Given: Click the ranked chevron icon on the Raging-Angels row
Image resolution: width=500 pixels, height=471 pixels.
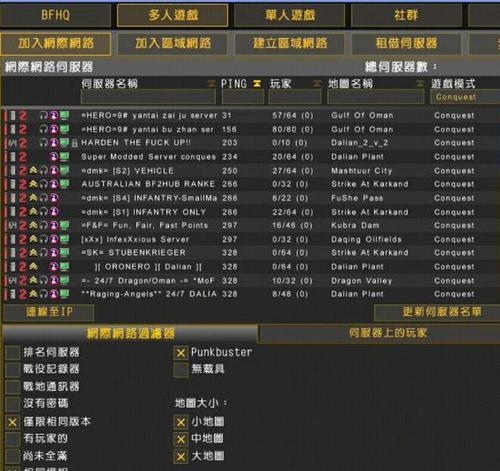Looking at the screenshot, I should point(33,294).
